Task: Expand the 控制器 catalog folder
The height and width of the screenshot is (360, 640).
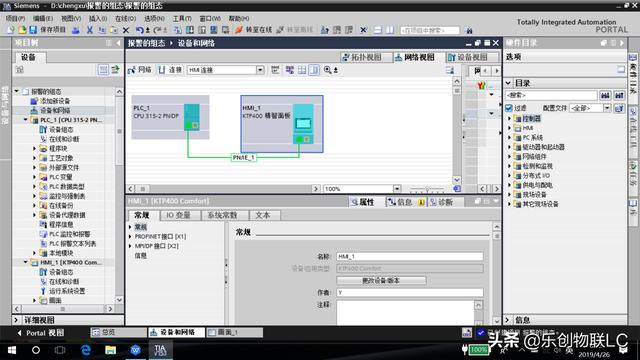Action: click(x=509, y=119)
